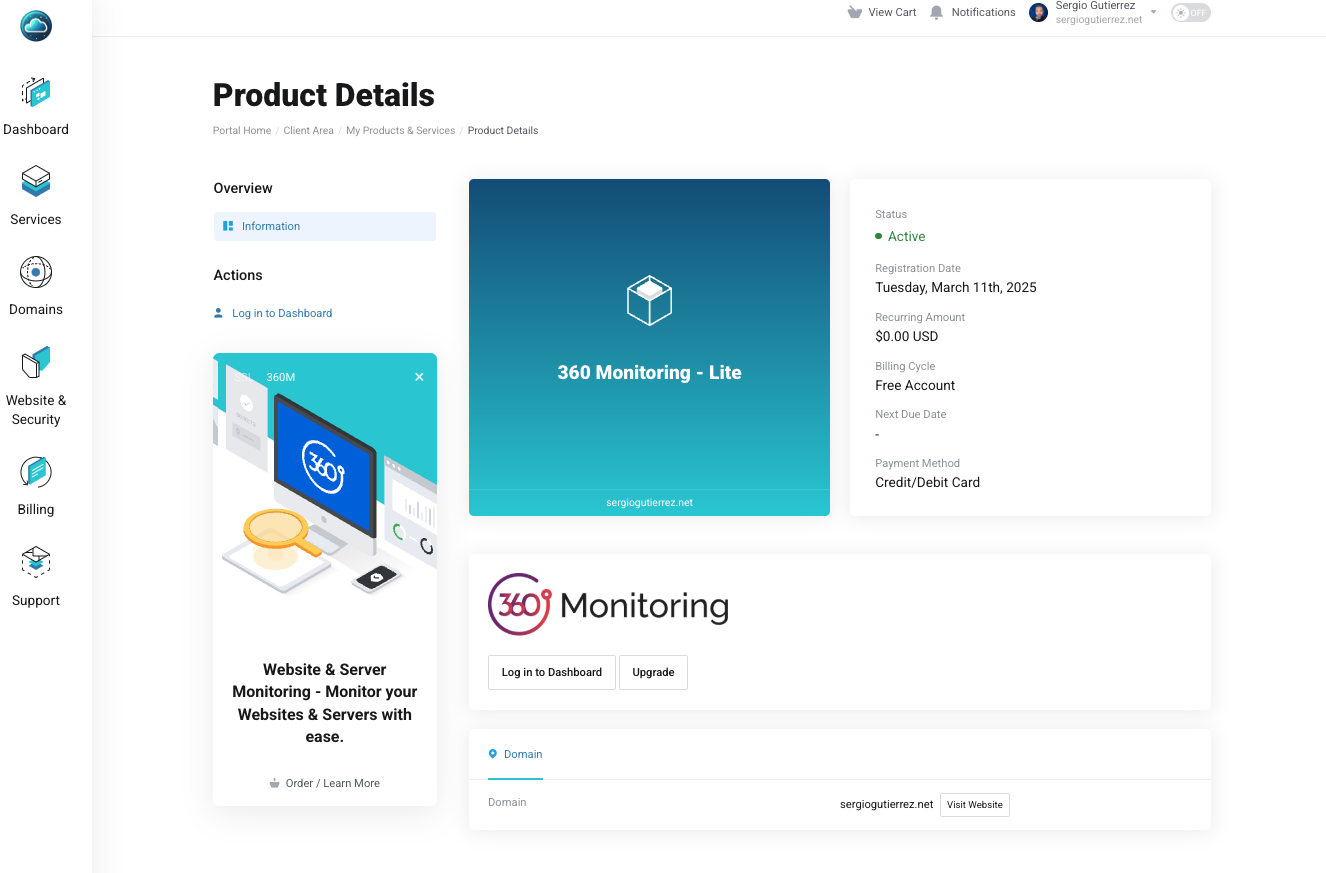The image size is (1326, 873).
Task: Open the Billing sidebar icon
Action: click(36, 472)
